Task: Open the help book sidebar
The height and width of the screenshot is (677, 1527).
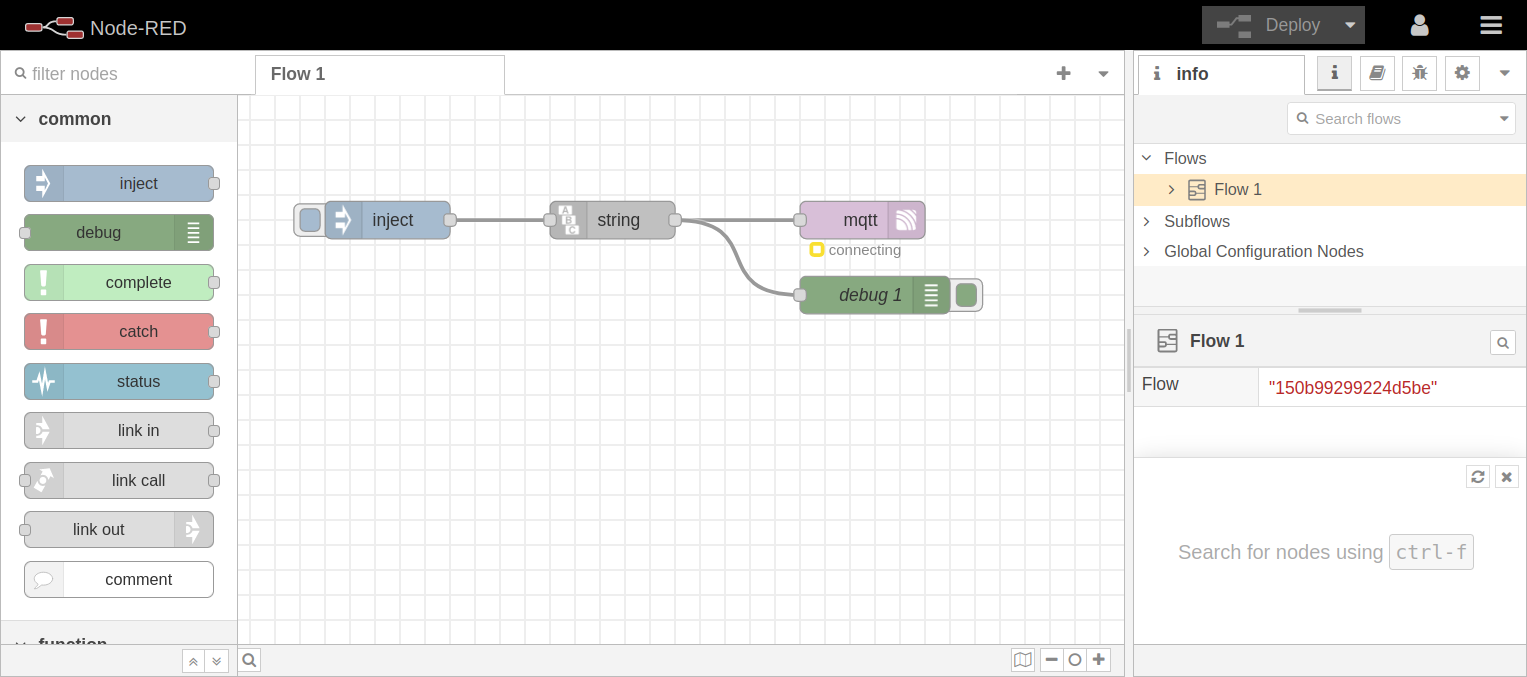Action: tap(1377, 73)
